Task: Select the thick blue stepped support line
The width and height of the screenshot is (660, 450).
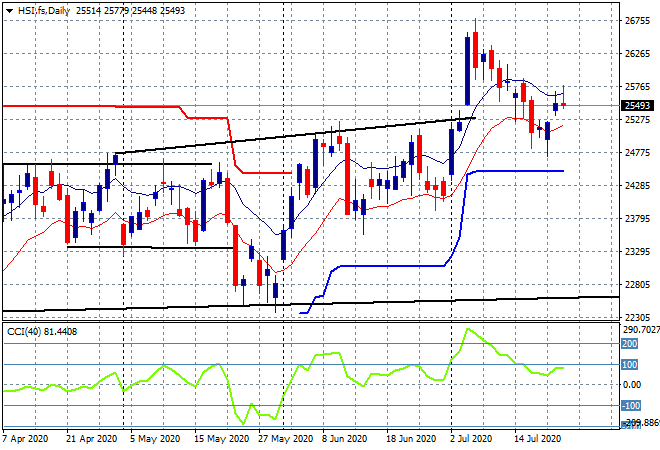Action: [x=391, y=266]
